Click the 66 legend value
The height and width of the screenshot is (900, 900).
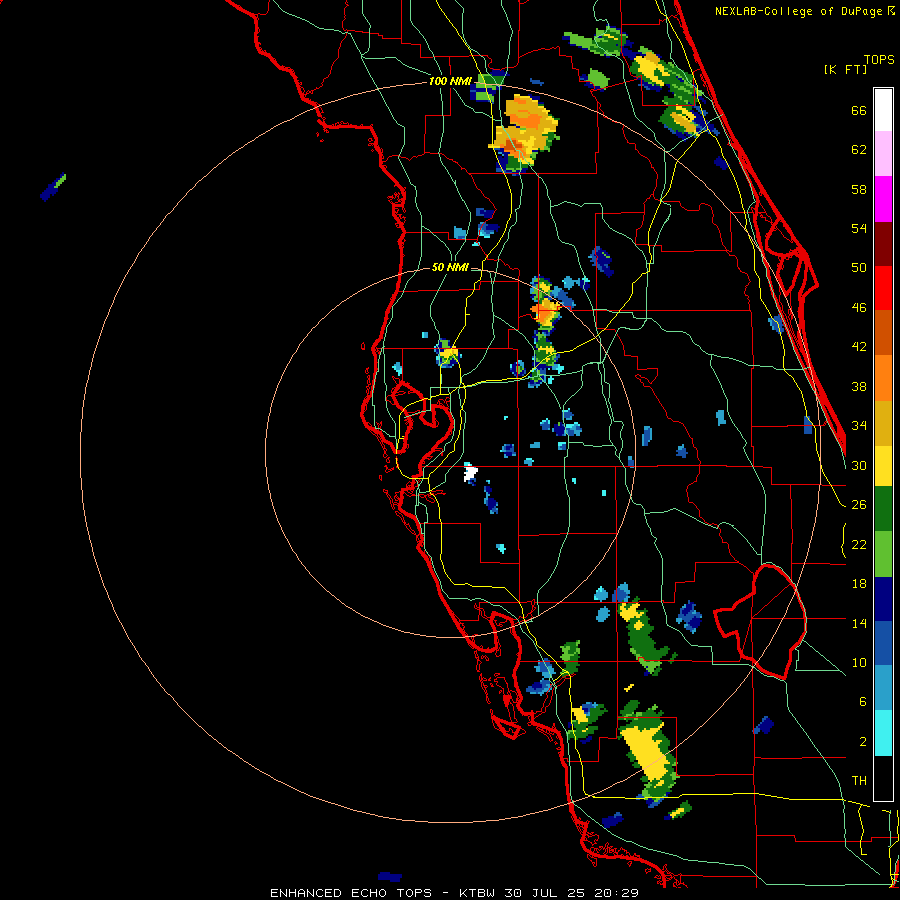point(859,111)
